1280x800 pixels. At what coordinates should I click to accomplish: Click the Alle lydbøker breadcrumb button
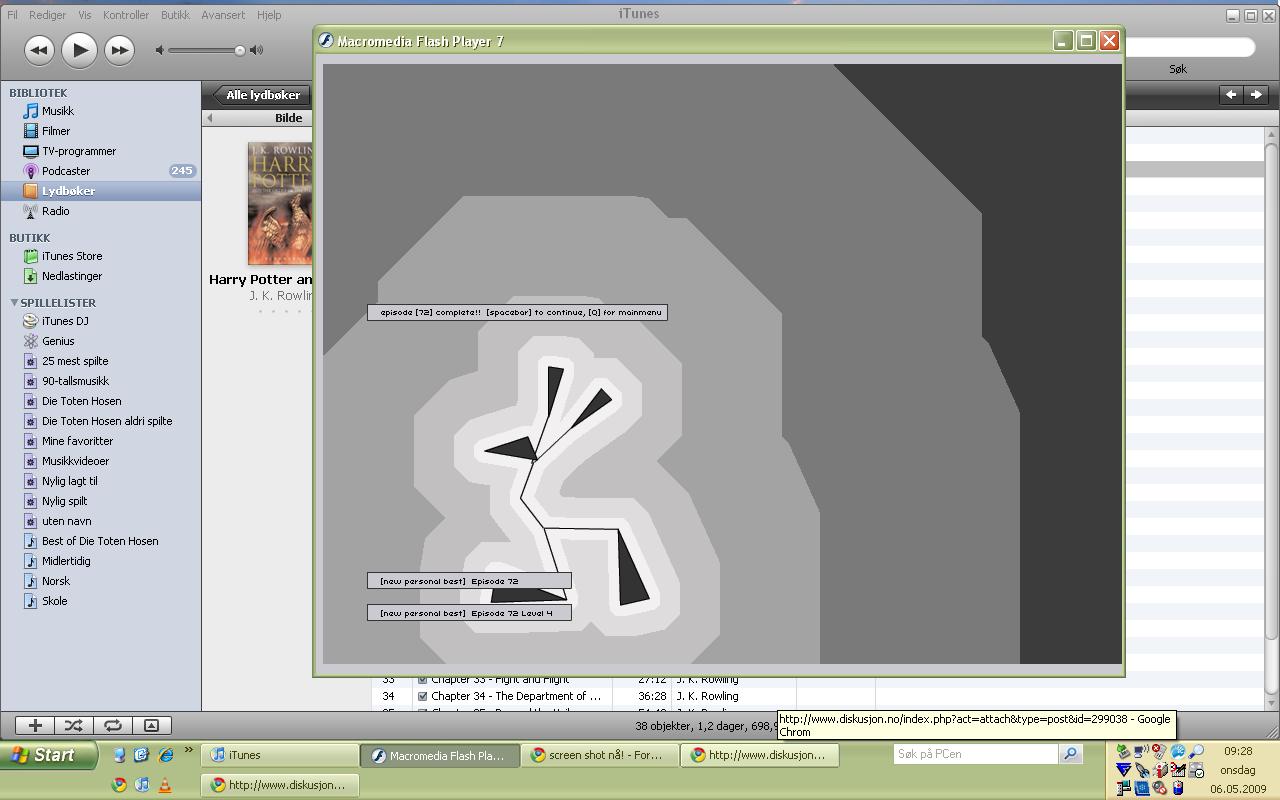coord(261,95)
